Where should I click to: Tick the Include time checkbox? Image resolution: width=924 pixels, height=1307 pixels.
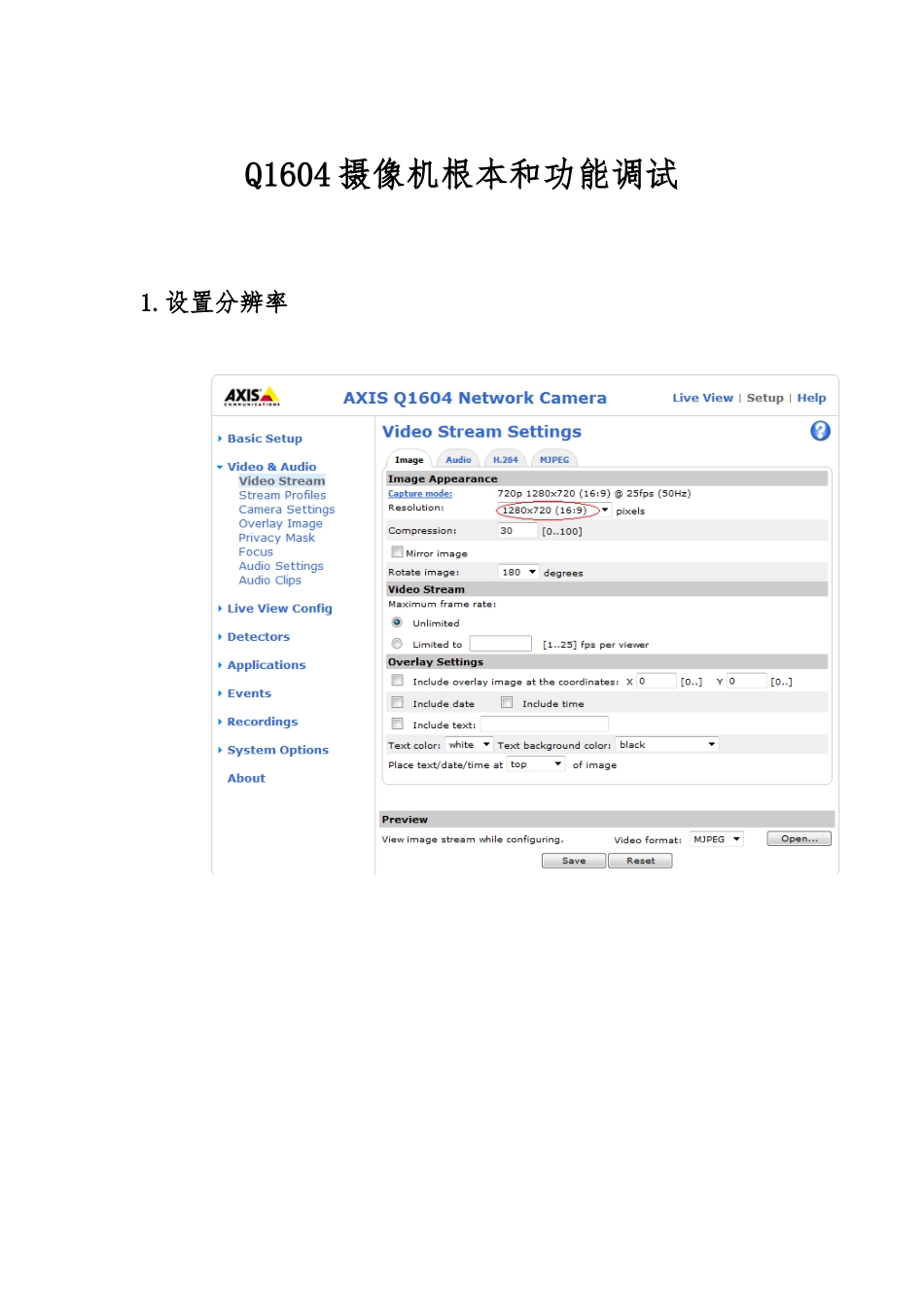[507, 702]
